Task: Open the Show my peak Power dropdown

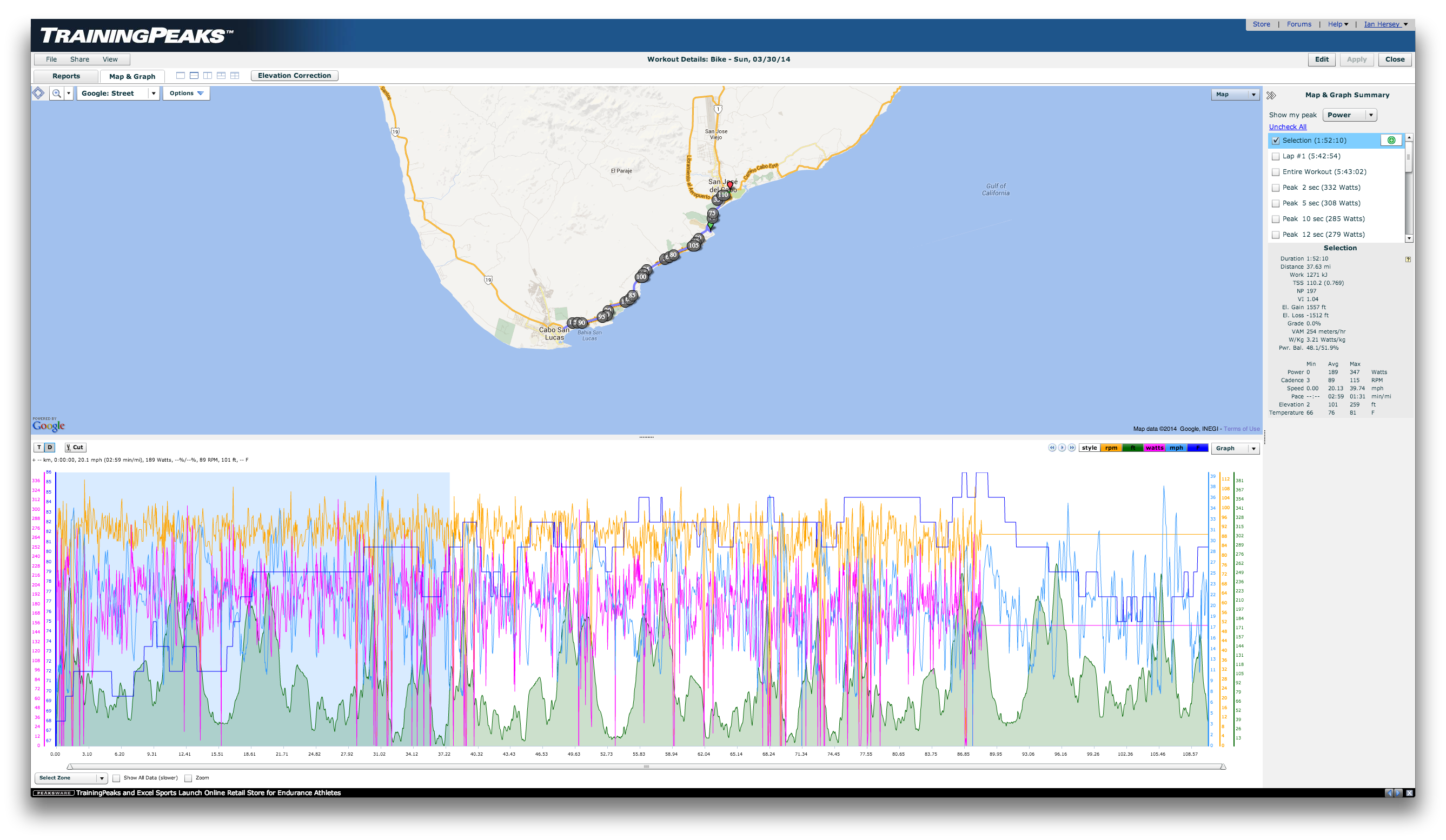Action: (x=1370, y=115)
